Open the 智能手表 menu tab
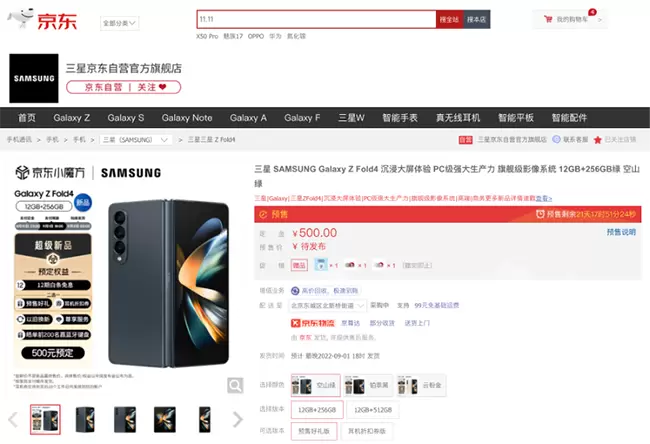The width and height of the screenshot is (650, 444). [400, 118]
